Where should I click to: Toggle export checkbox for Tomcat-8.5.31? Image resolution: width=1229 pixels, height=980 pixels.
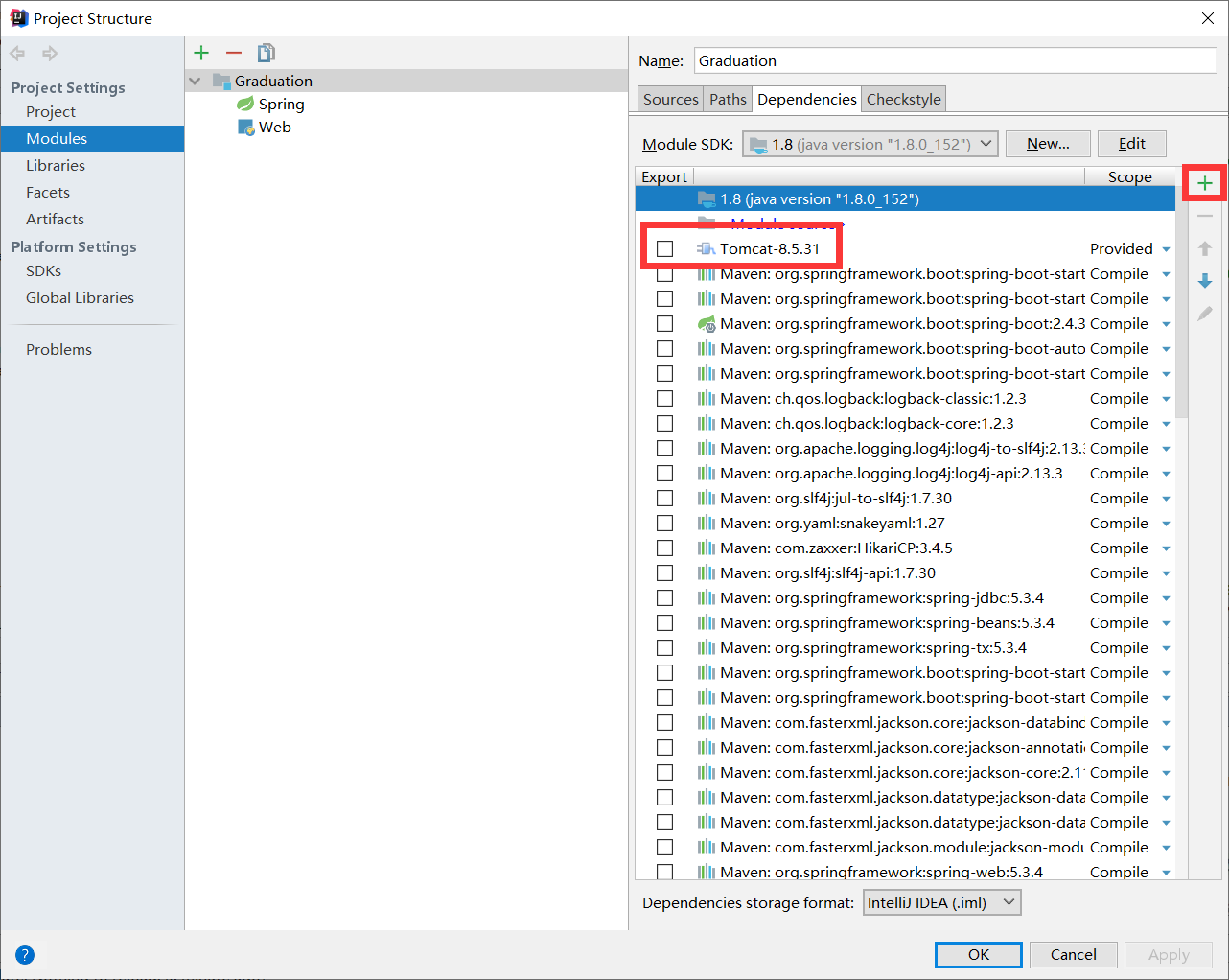pos(664,248)
